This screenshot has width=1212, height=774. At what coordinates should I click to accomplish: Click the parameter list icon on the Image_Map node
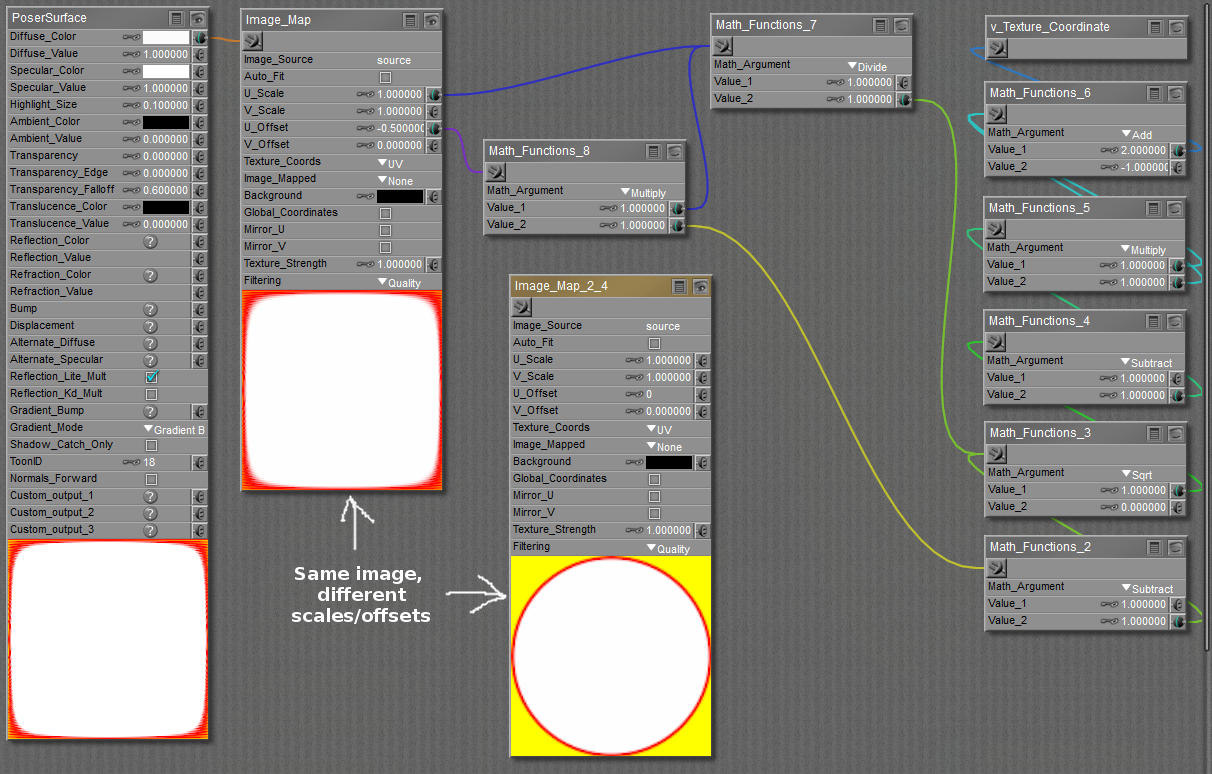pos(410,19)
